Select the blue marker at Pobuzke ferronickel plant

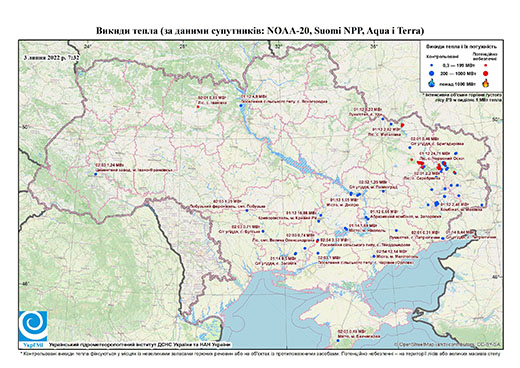point(247,210)
